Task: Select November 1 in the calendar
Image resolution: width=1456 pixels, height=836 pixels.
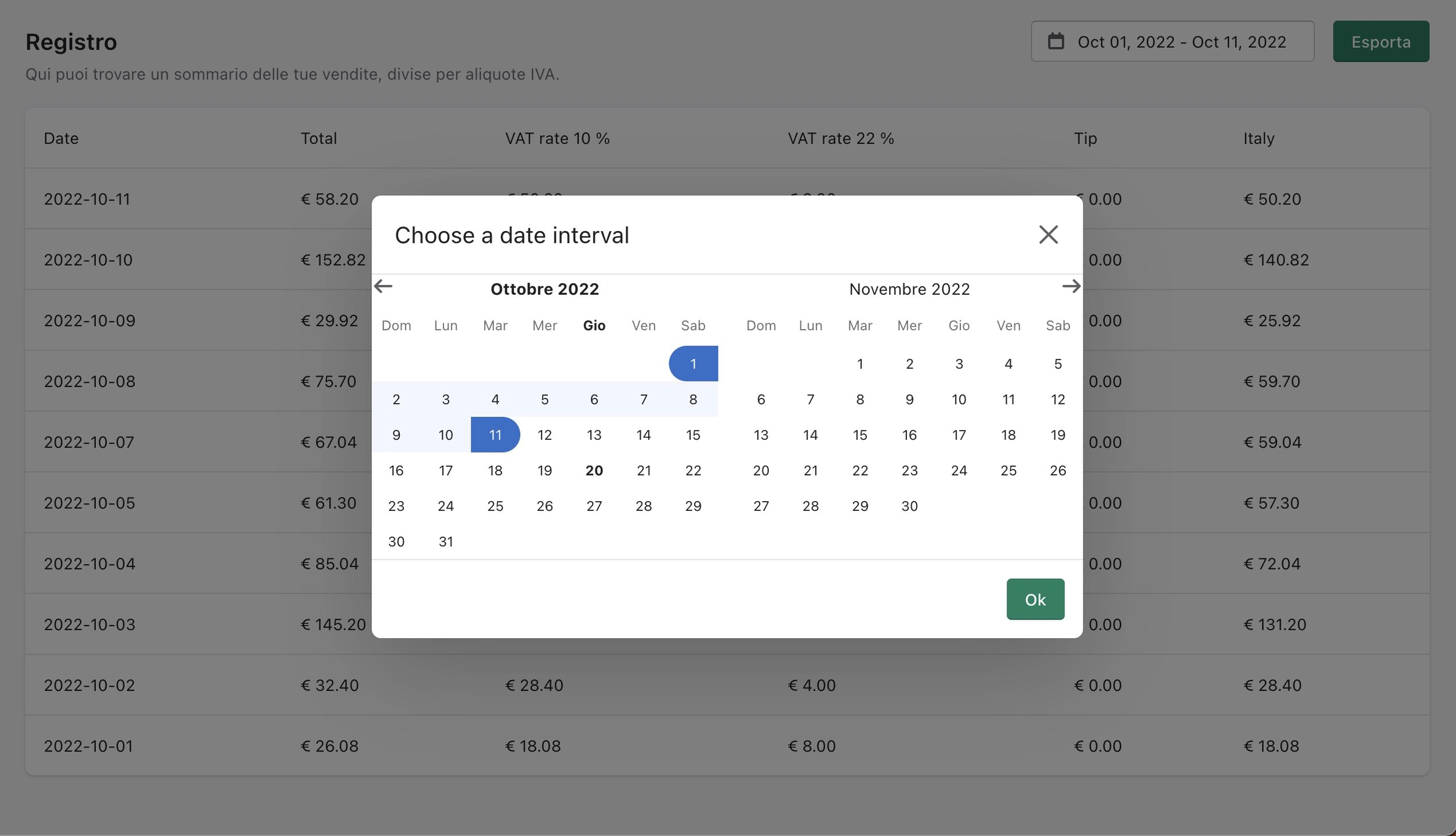Action: pyautogui.click(x=860, y=364)
